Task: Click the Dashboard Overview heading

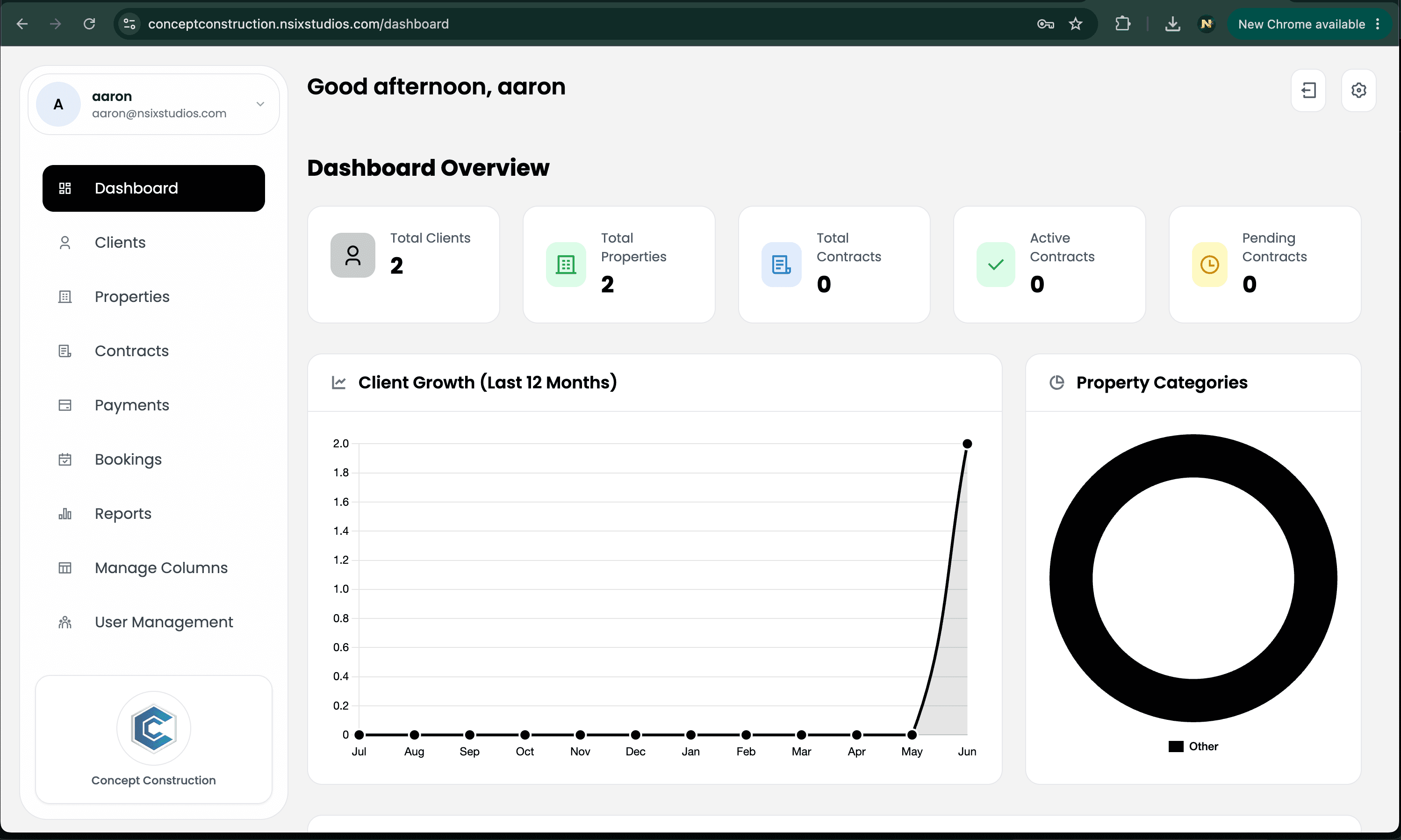Action: tap(428, 168)
